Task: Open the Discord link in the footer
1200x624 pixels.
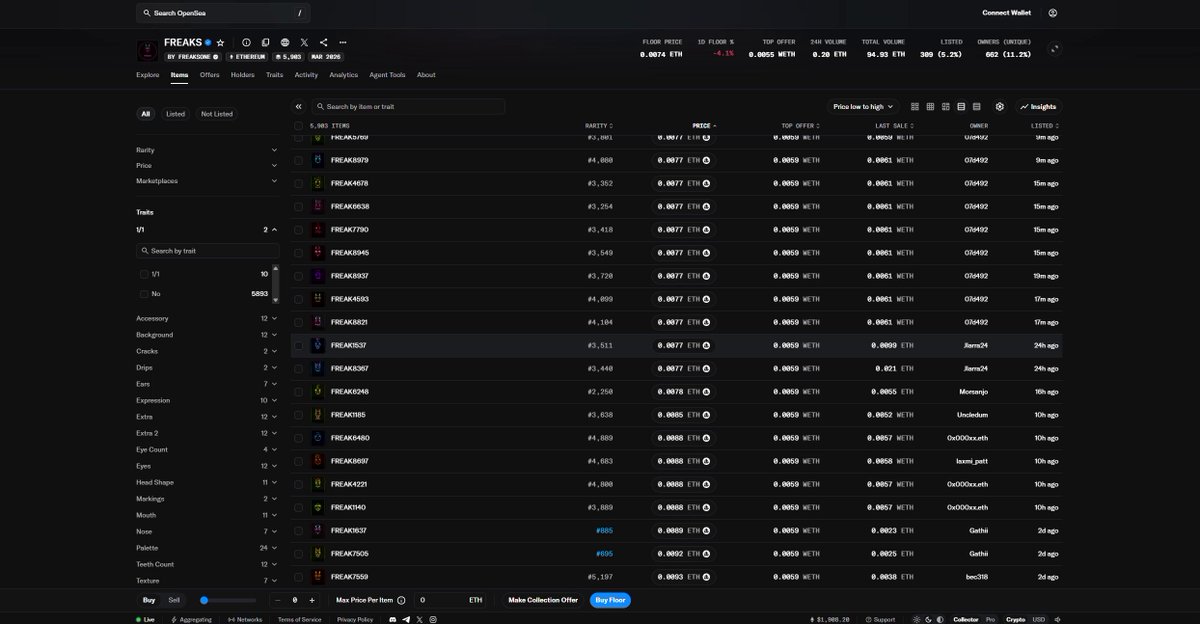Action: 392,620
